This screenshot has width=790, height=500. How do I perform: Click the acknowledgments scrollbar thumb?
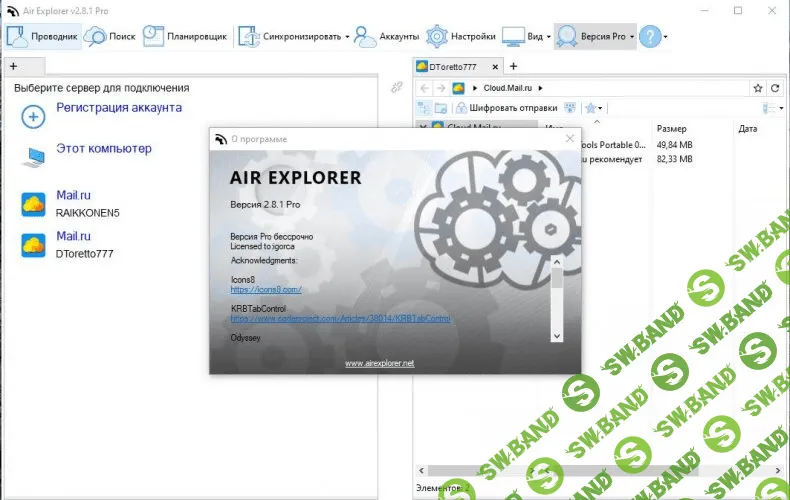tap(557, 278)
